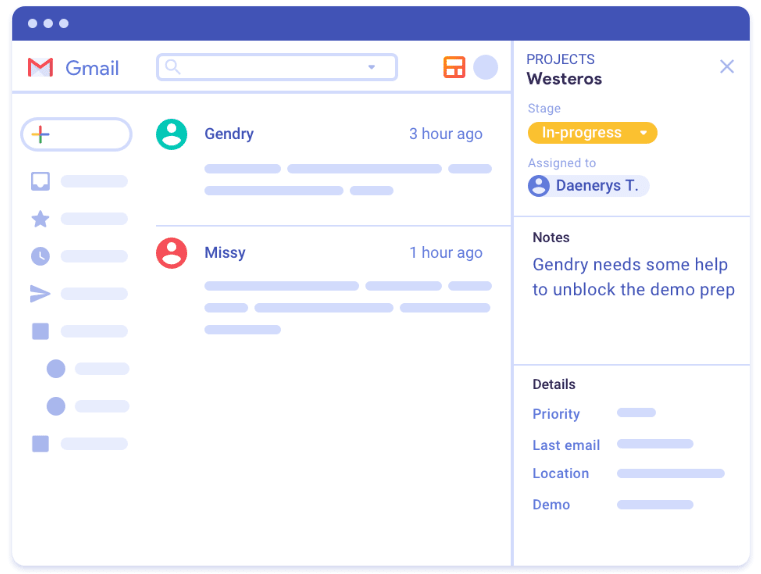Click the Westeros project title

tap(564, 79)
